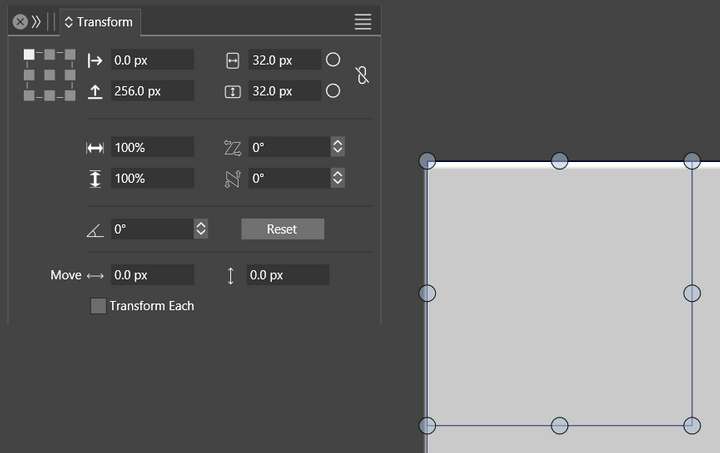Click the bottom-center selection handle on canvas
Image resolution: width=720 pixels, height=453 pixels.
559,425
